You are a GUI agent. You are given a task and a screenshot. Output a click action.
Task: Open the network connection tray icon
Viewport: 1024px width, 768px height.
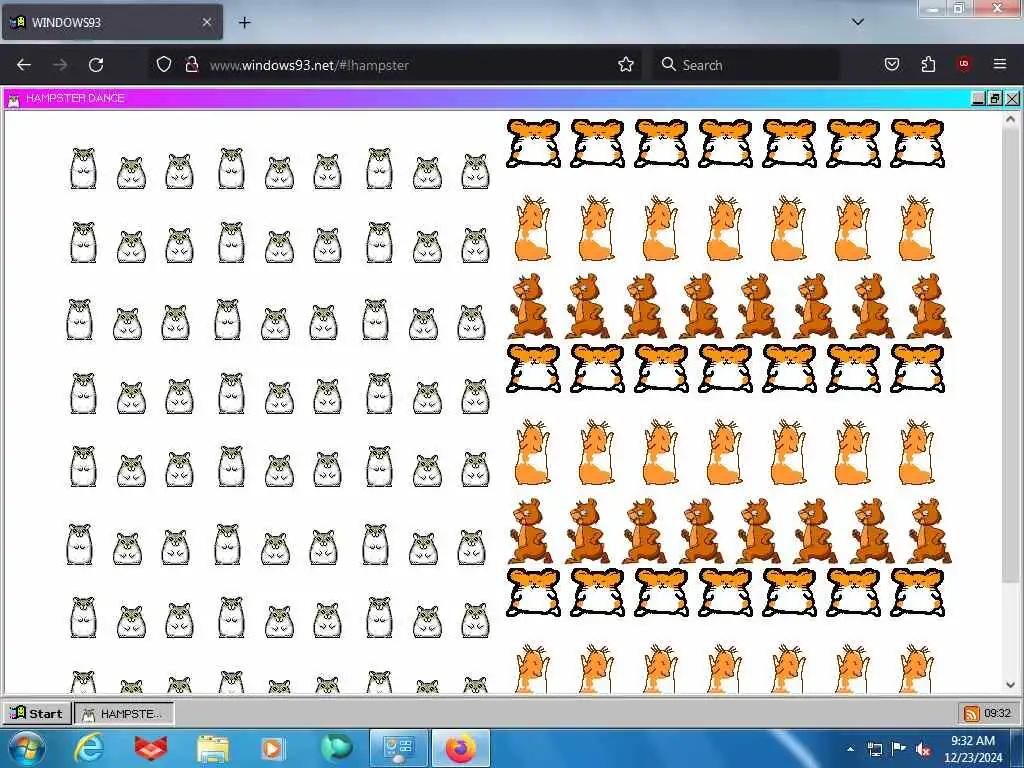coord(874,749)
